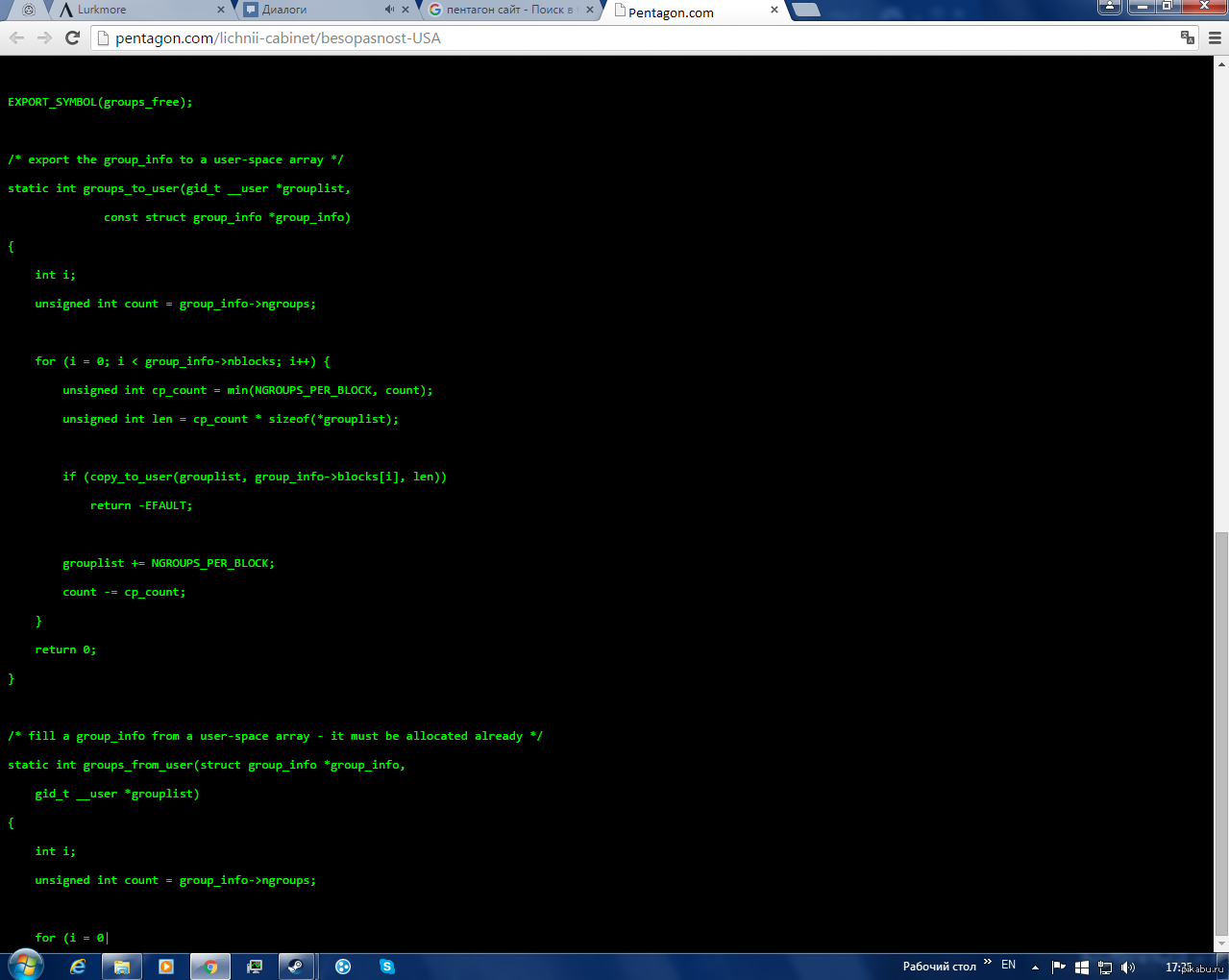This screenshot has width=1229, height=980.
Task: Switch the EN input language indicator
Action: [1008, 965]
